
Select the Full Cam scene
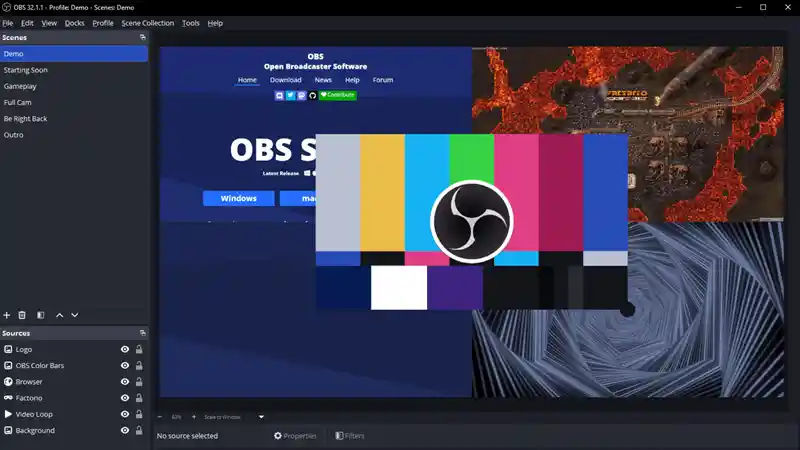coord(74,103)
